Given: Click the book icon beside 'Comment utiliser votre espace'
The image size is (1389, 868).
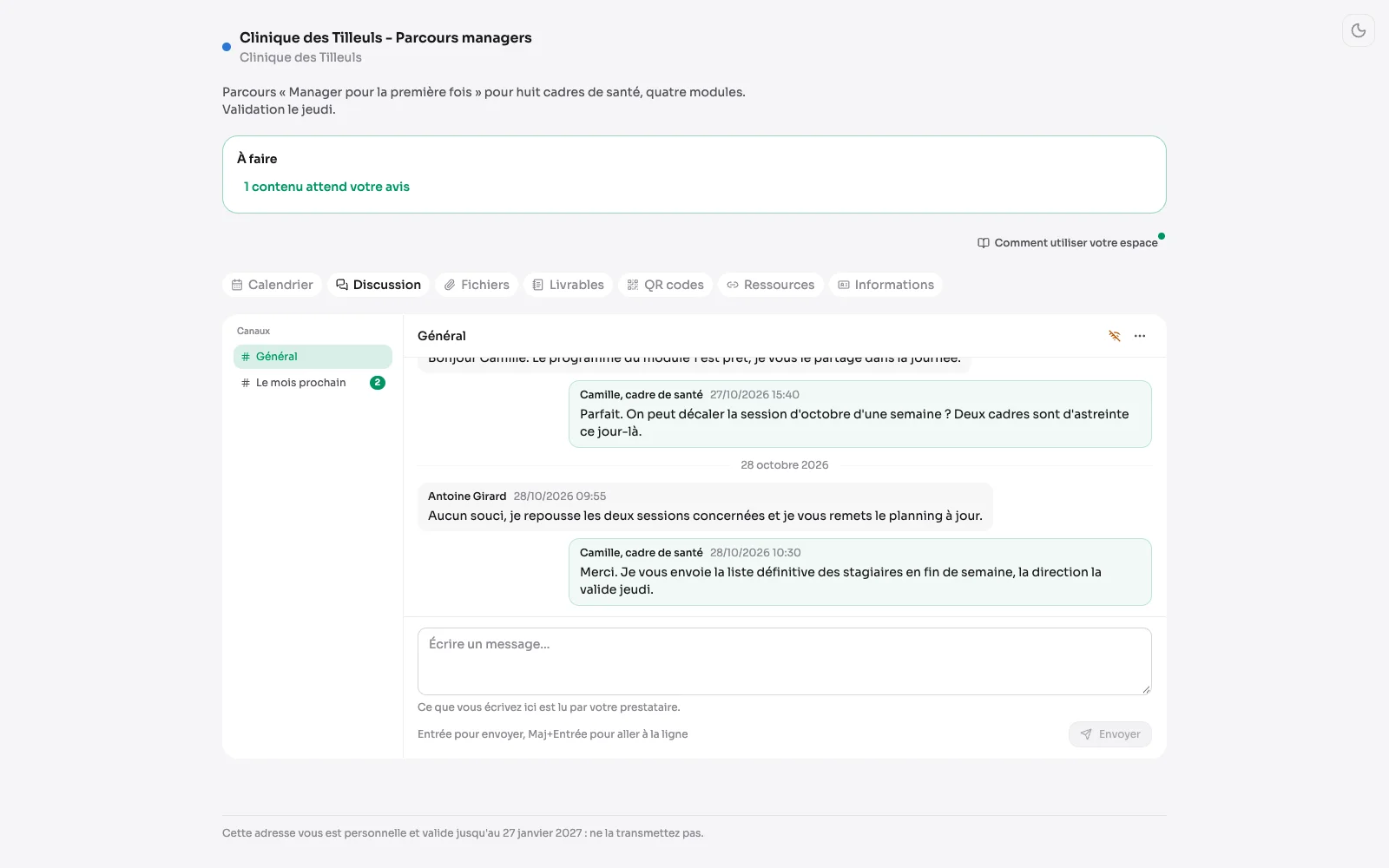Looking at the screenshot, I should click(x=984, y=243).
